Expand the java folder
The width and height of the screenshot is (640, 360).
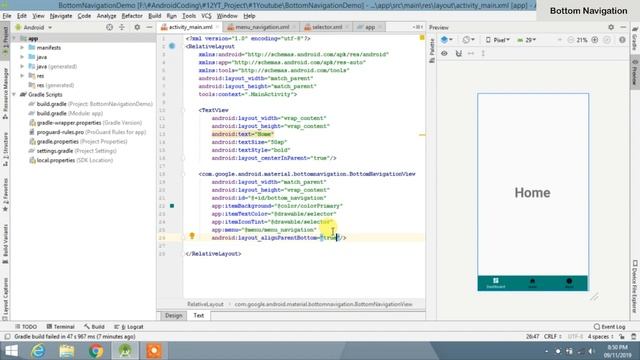pyautogui.click(x=22, y=57)
